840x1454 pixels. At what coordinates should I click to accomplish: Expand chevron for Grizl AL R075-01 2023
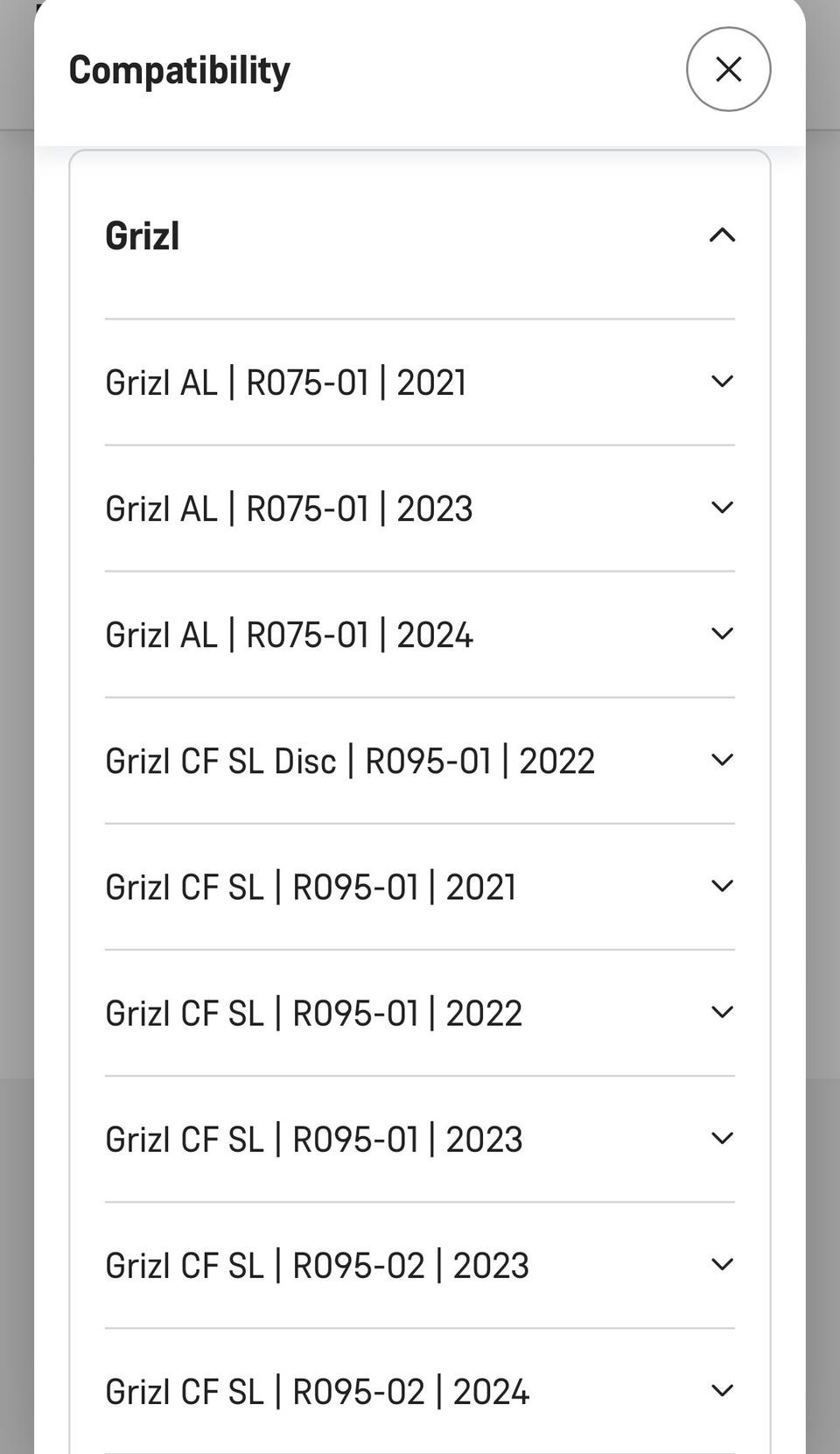coord(722,508)
